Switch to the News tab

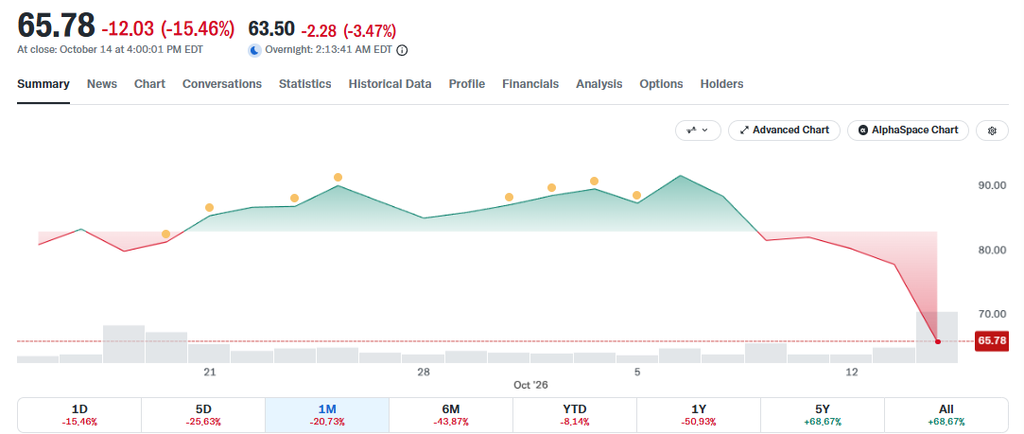pos(102,84)
